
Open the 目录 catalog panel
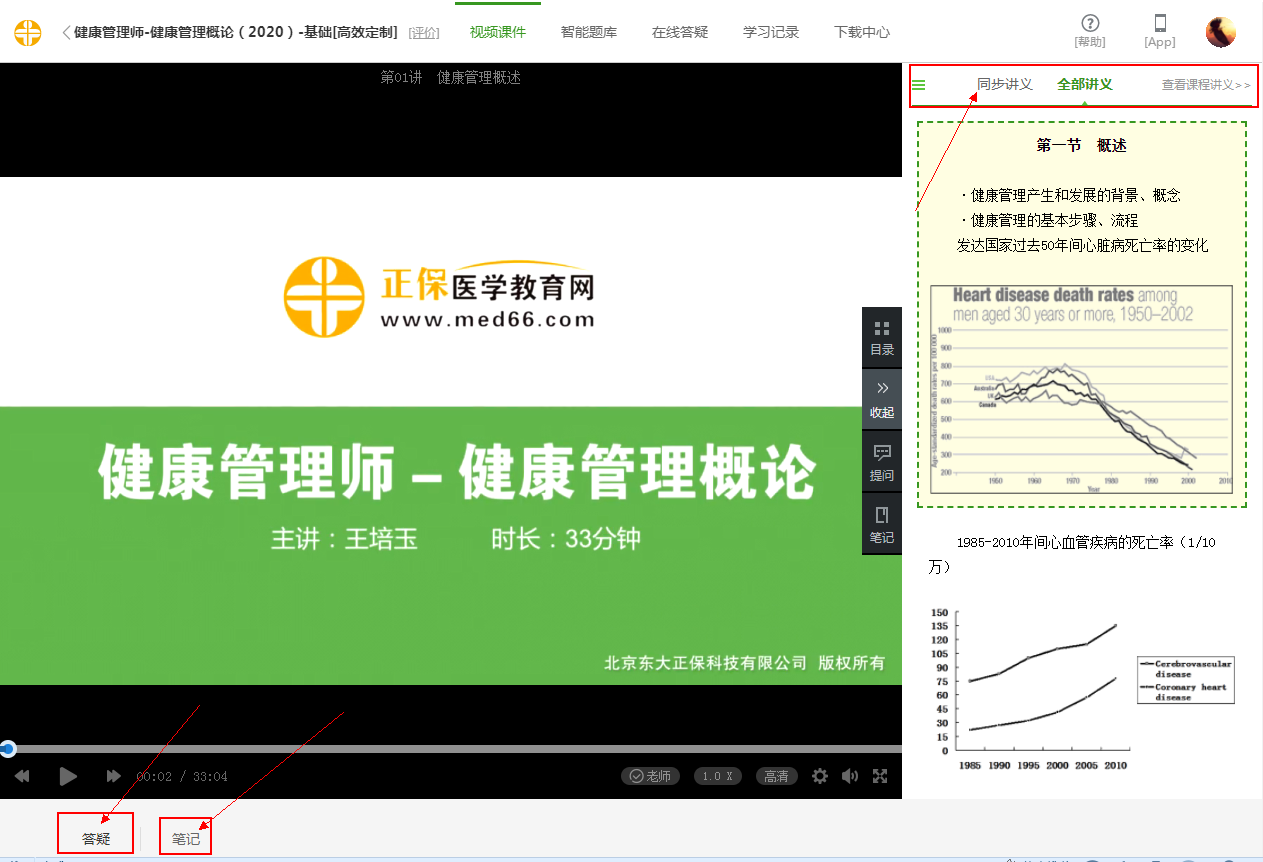pos(881,338)
